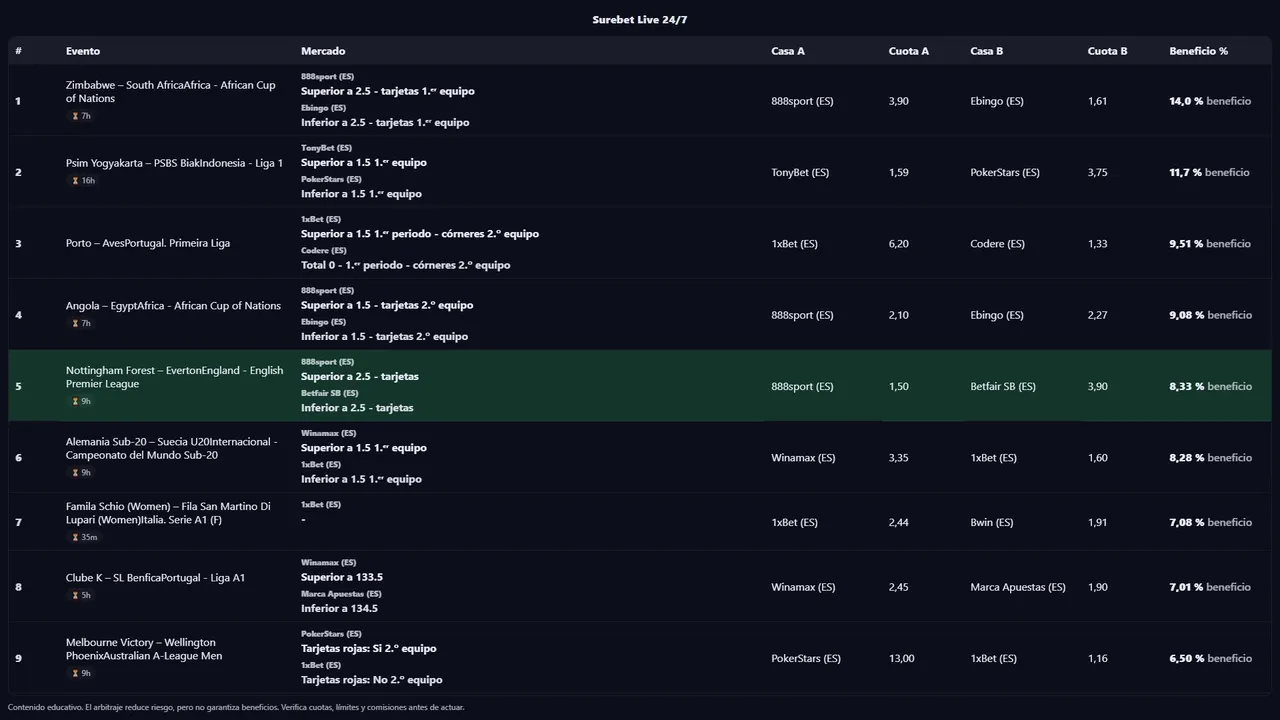Select the highlighted Nottingham Forest row number 5
The image size is (1280, 720).
click(x=18, y=387)
